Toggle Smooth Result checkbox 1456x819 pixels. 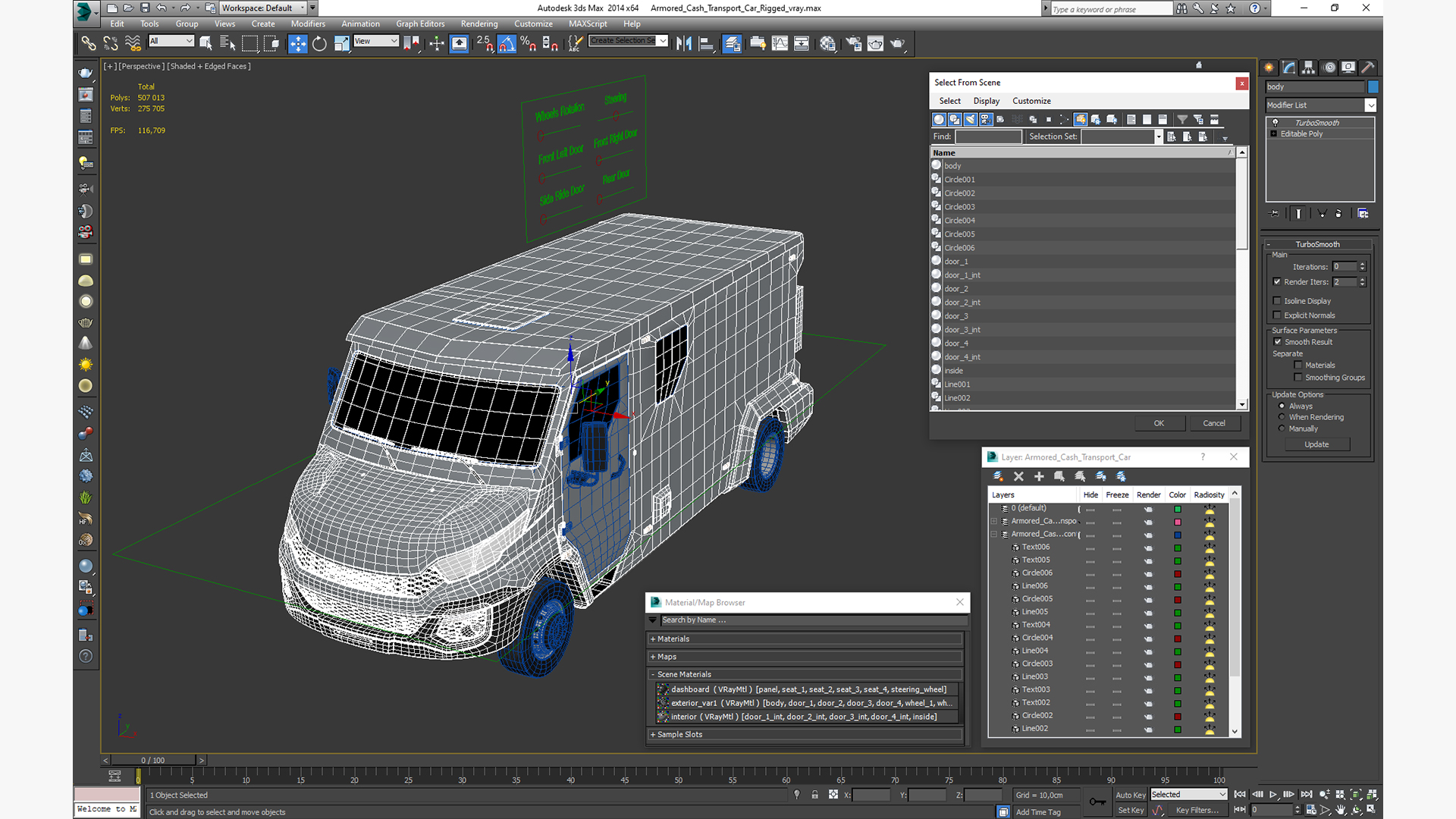click(1278, 342)
